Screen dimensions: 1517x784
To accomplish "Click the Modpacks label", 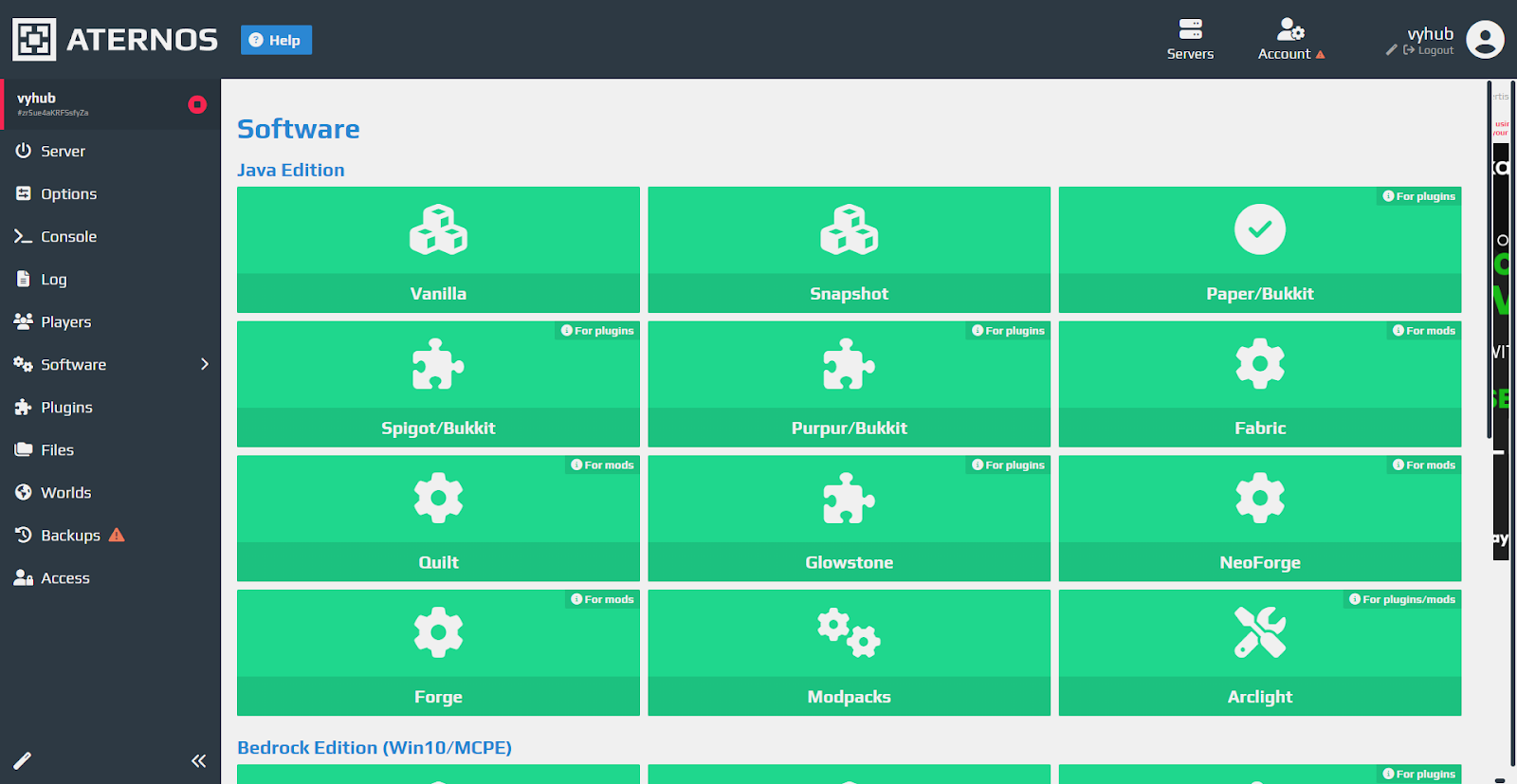I will (850, 697).
